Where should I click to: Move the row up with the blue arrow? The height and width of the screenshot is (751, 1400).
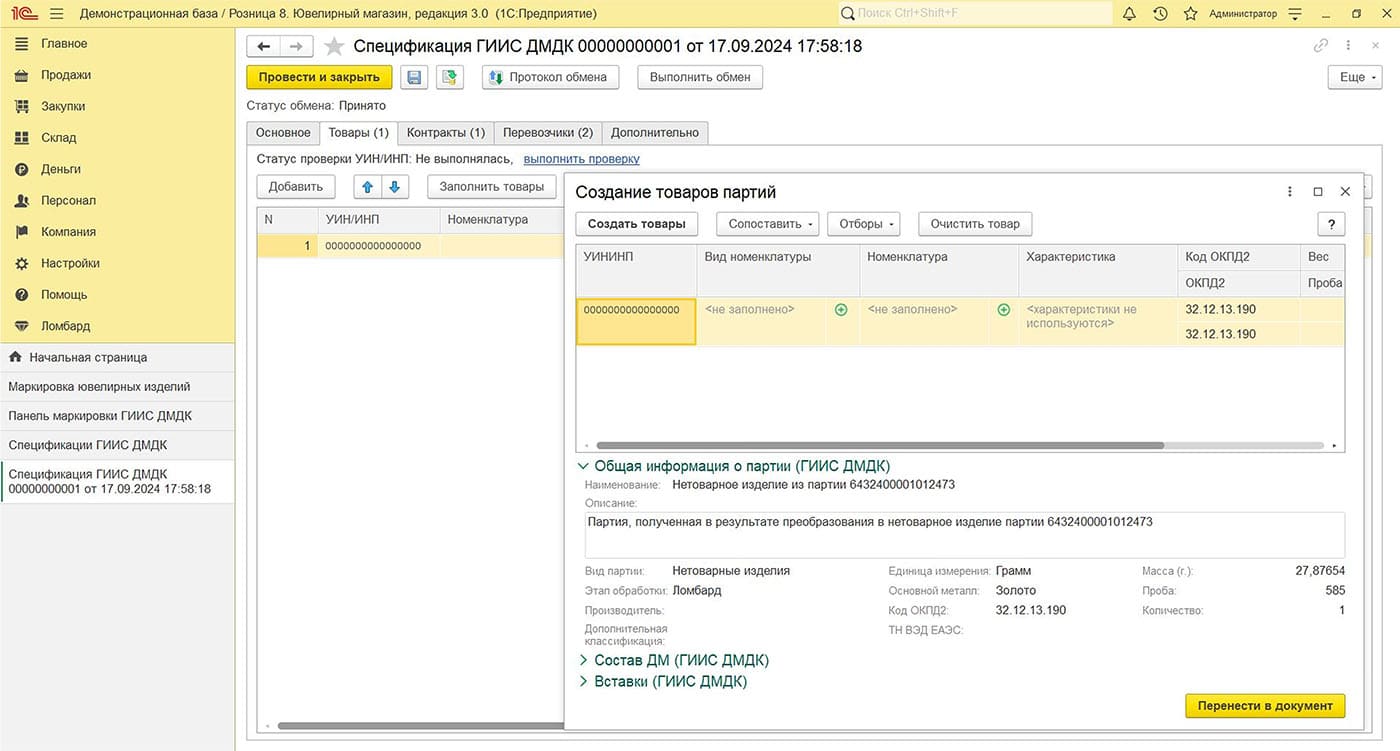pyautogui.click(x=368, y=186)
